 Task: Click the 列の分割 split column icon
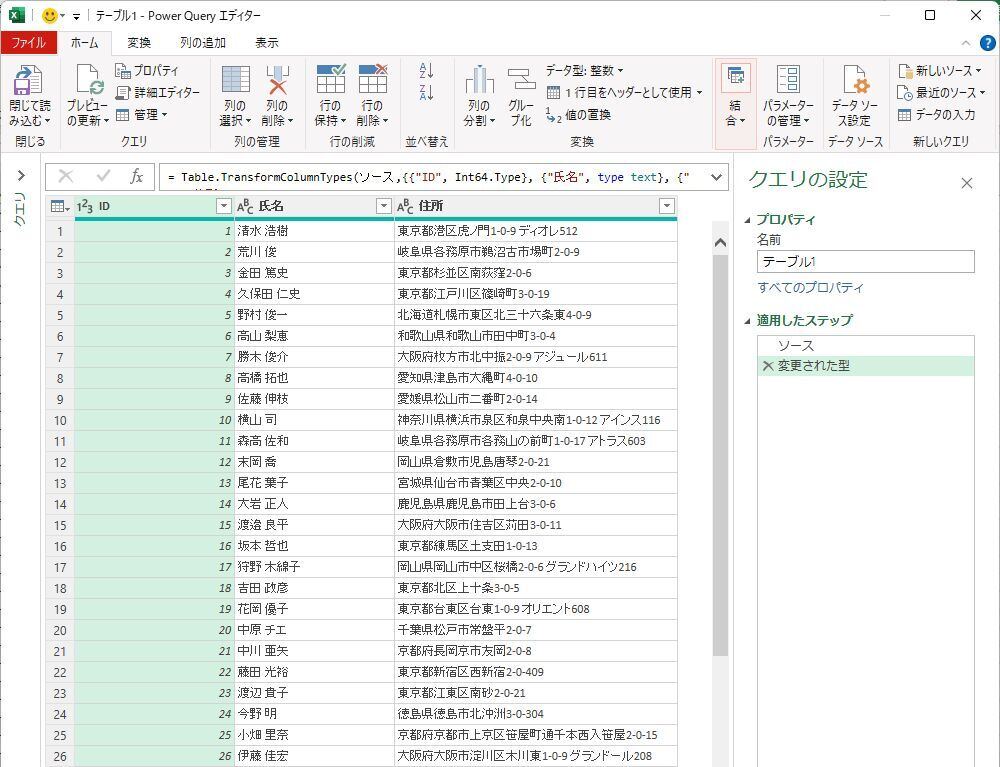tap(479, 80)
